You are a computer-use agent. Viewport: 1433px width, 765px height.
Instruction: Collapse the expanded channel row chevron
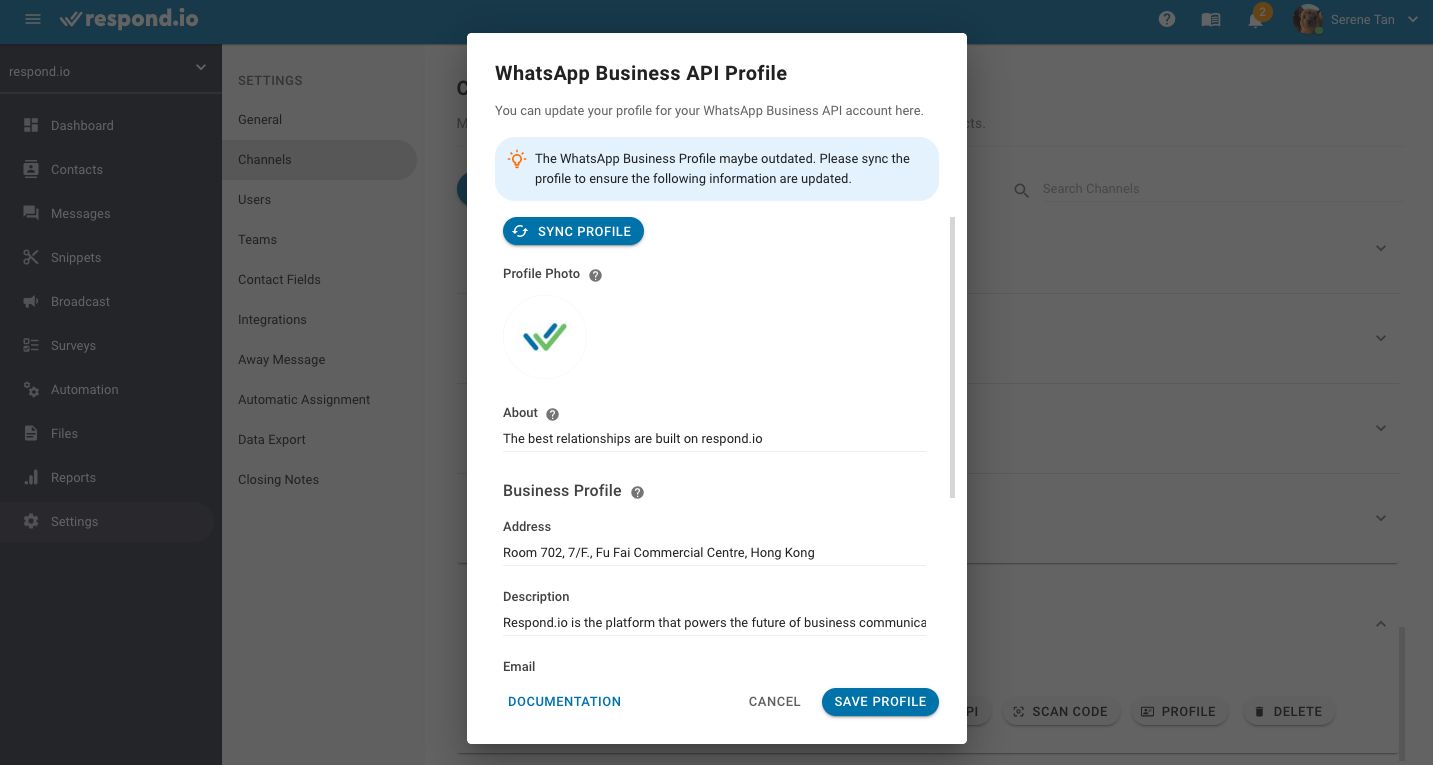tap(1381, 624)
